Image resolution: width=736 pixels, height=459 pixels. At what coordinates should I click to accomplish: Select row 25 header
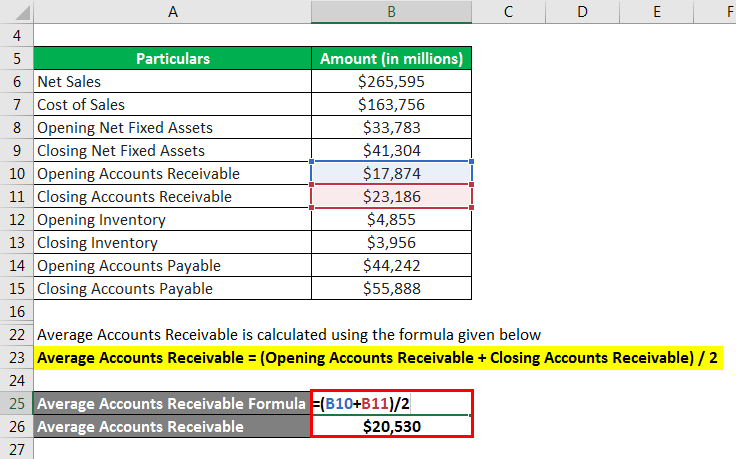tap(17, 403)
